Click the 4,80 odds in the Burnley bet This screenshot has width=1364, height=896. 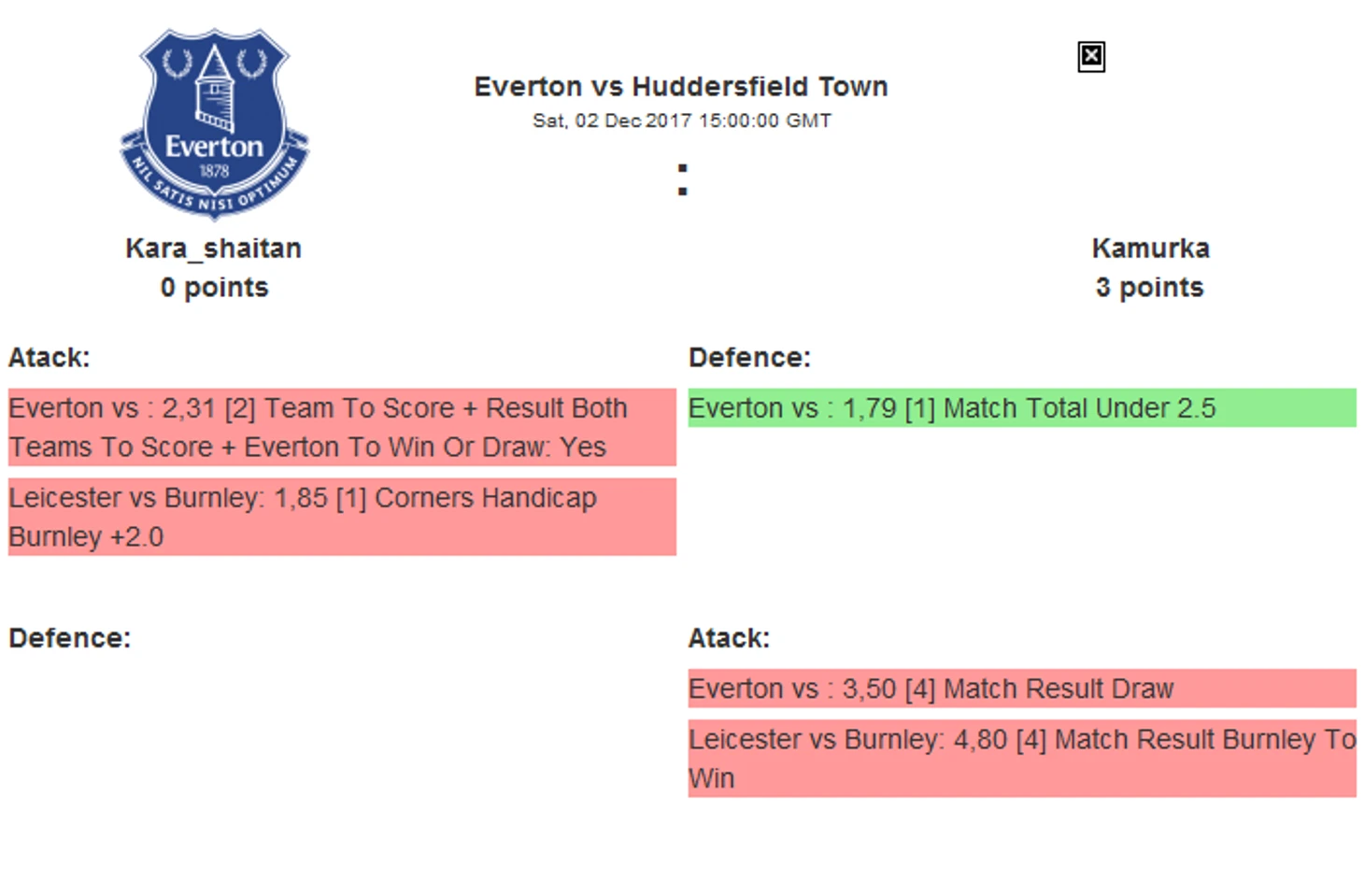coord(980,740)
